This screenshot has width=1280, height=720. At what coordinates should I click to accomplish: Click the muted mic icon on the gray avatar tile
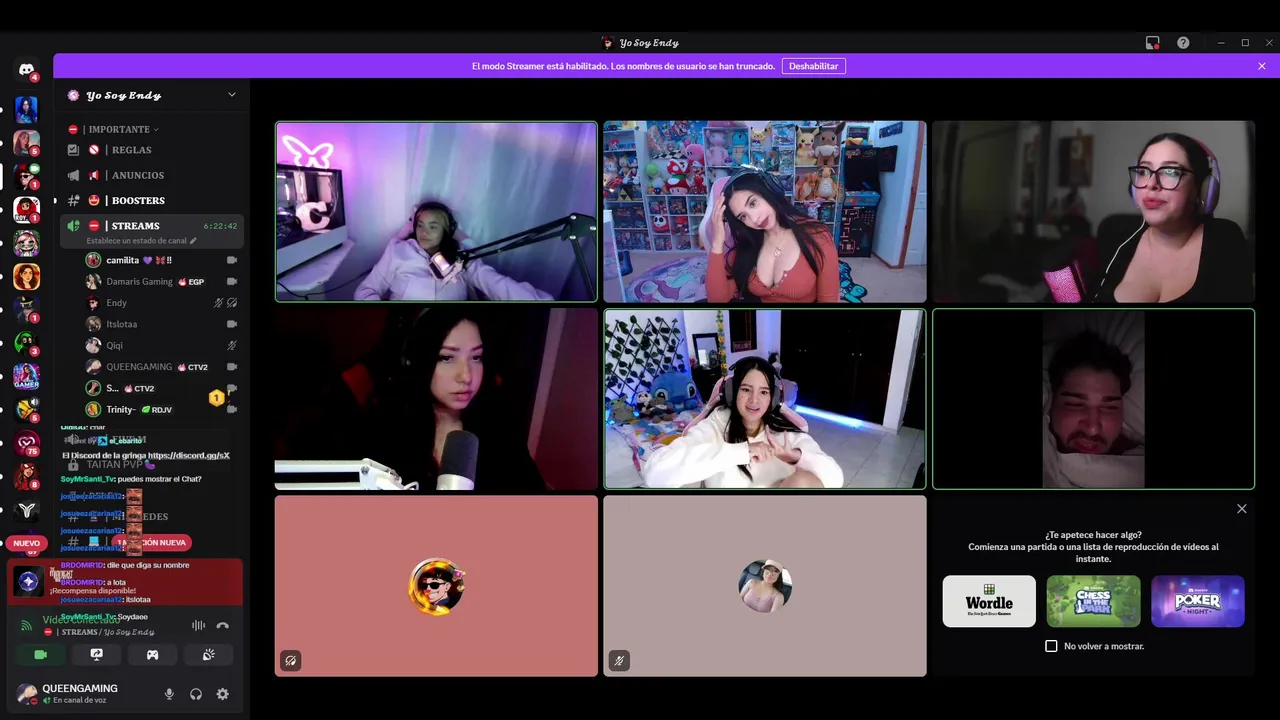point(619,660)
